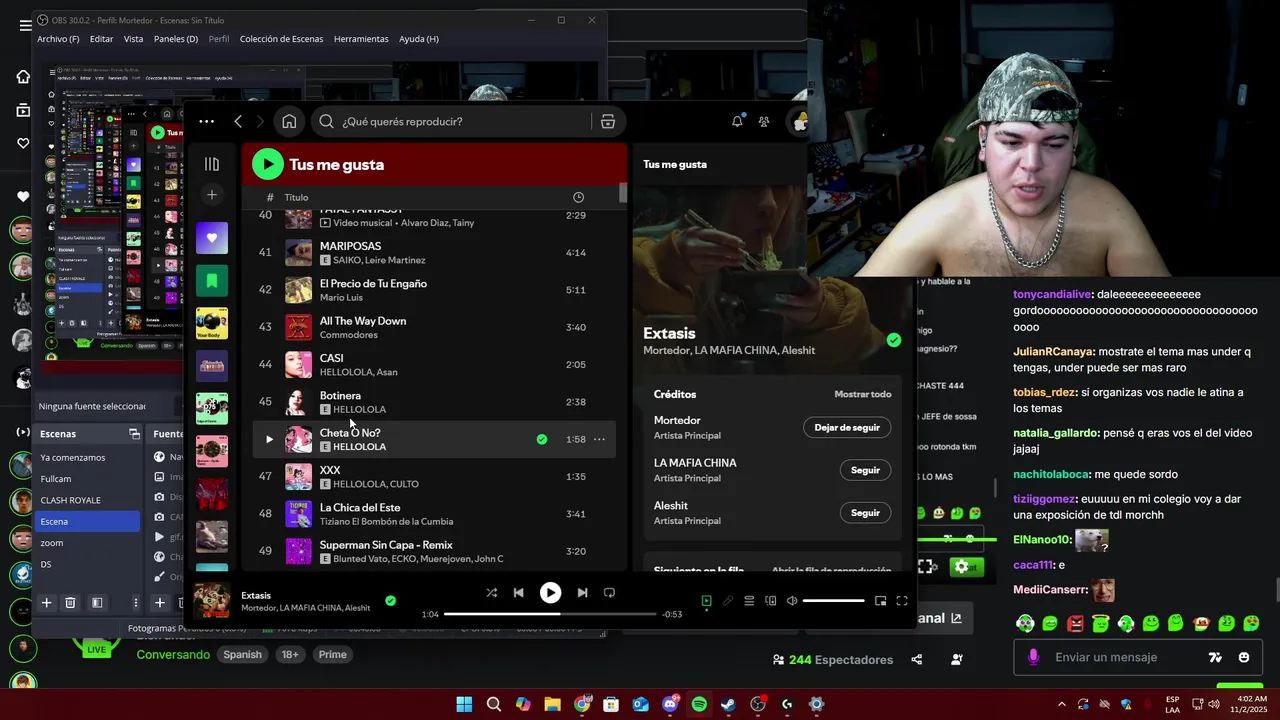This screenshot has width=1280, height=720.
Task: Mute Spotify volume speaker icon
Action: [792, 601]
